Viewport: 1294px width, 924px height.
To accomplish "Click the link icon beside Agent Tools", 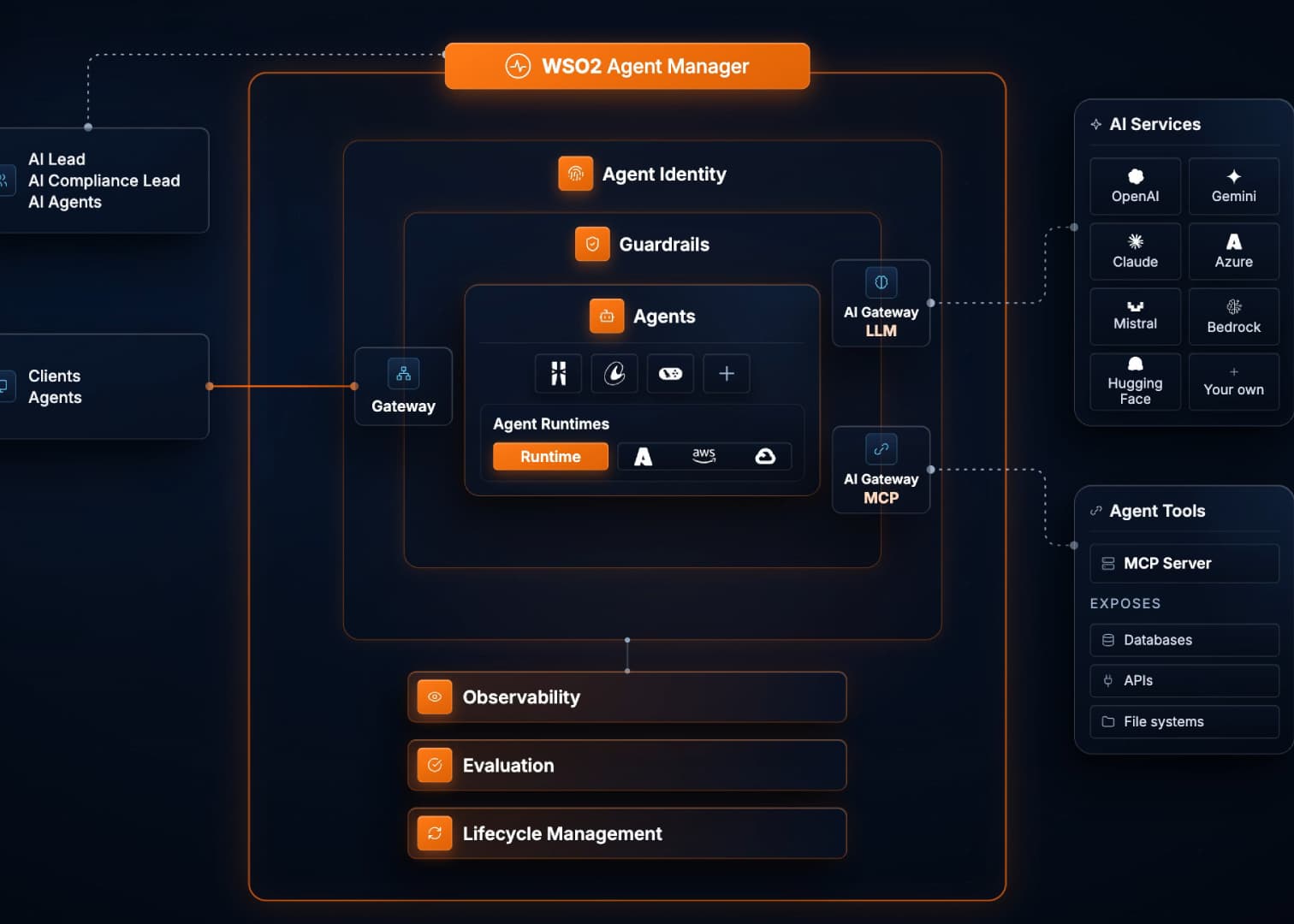I will (1095, 511).
